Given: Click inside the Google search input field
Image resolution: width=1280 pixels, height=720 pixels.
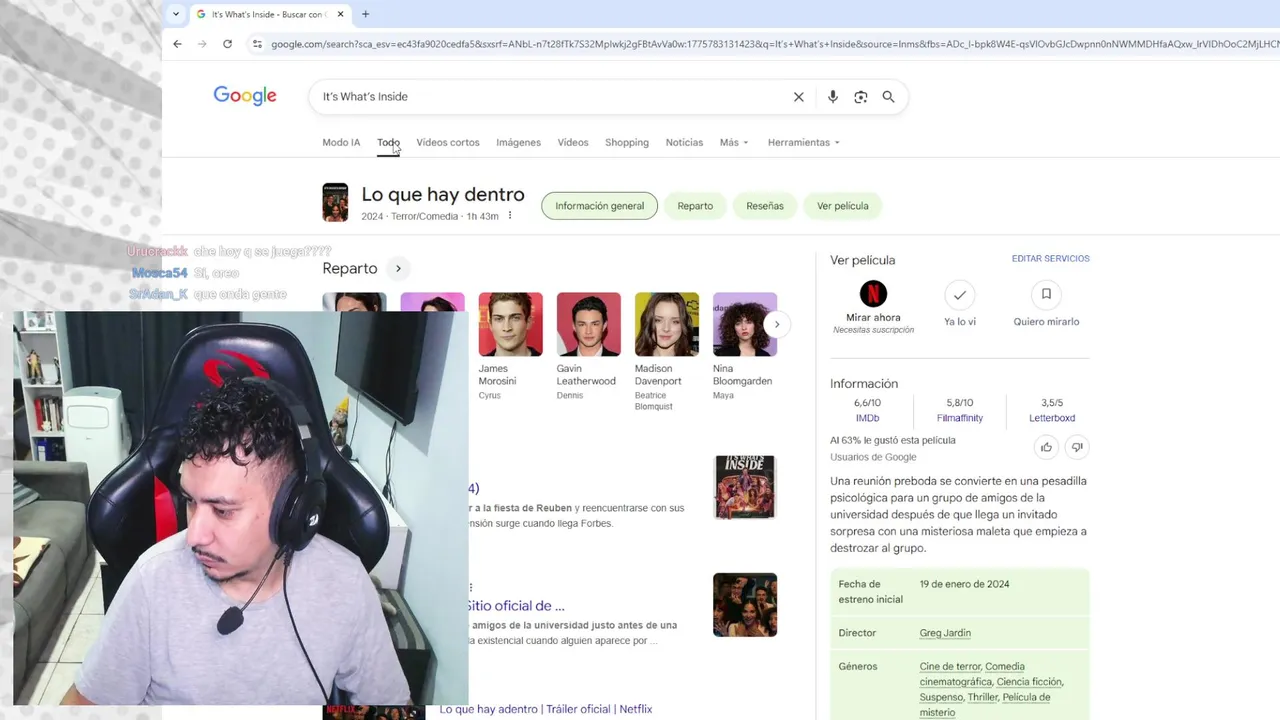Looking at the screenshot, I should pos(550,97).
